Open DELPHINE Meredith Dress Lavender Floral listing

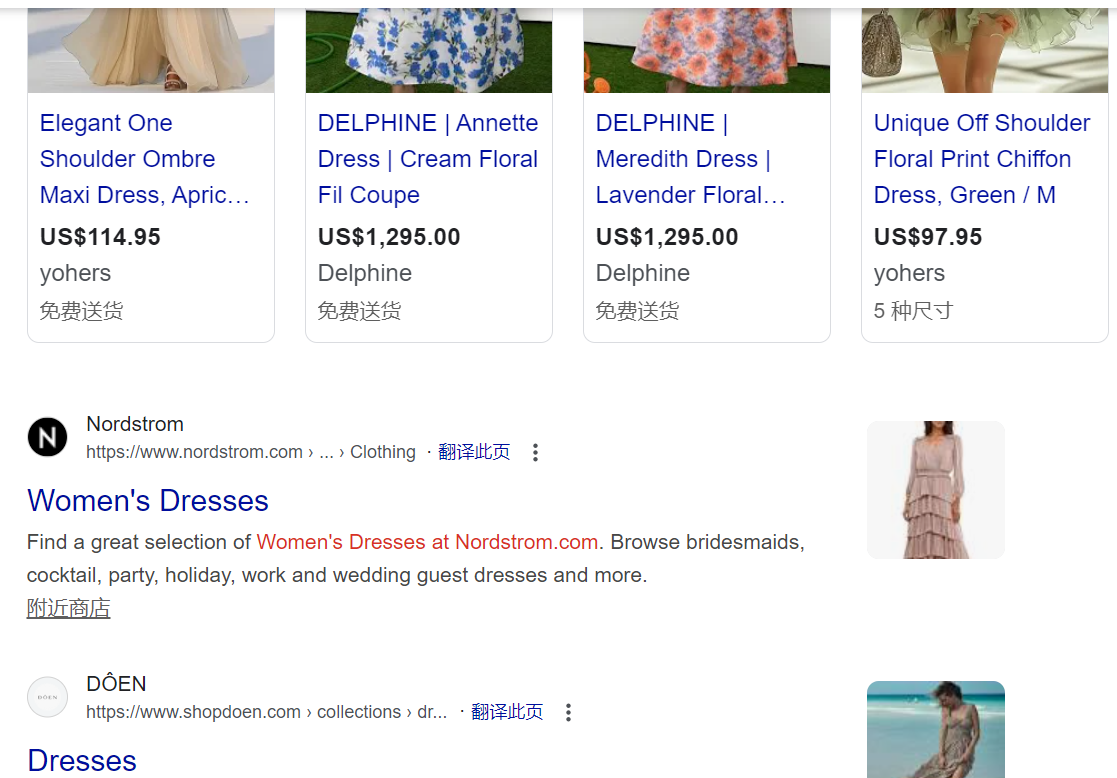(x=690, y=159)
